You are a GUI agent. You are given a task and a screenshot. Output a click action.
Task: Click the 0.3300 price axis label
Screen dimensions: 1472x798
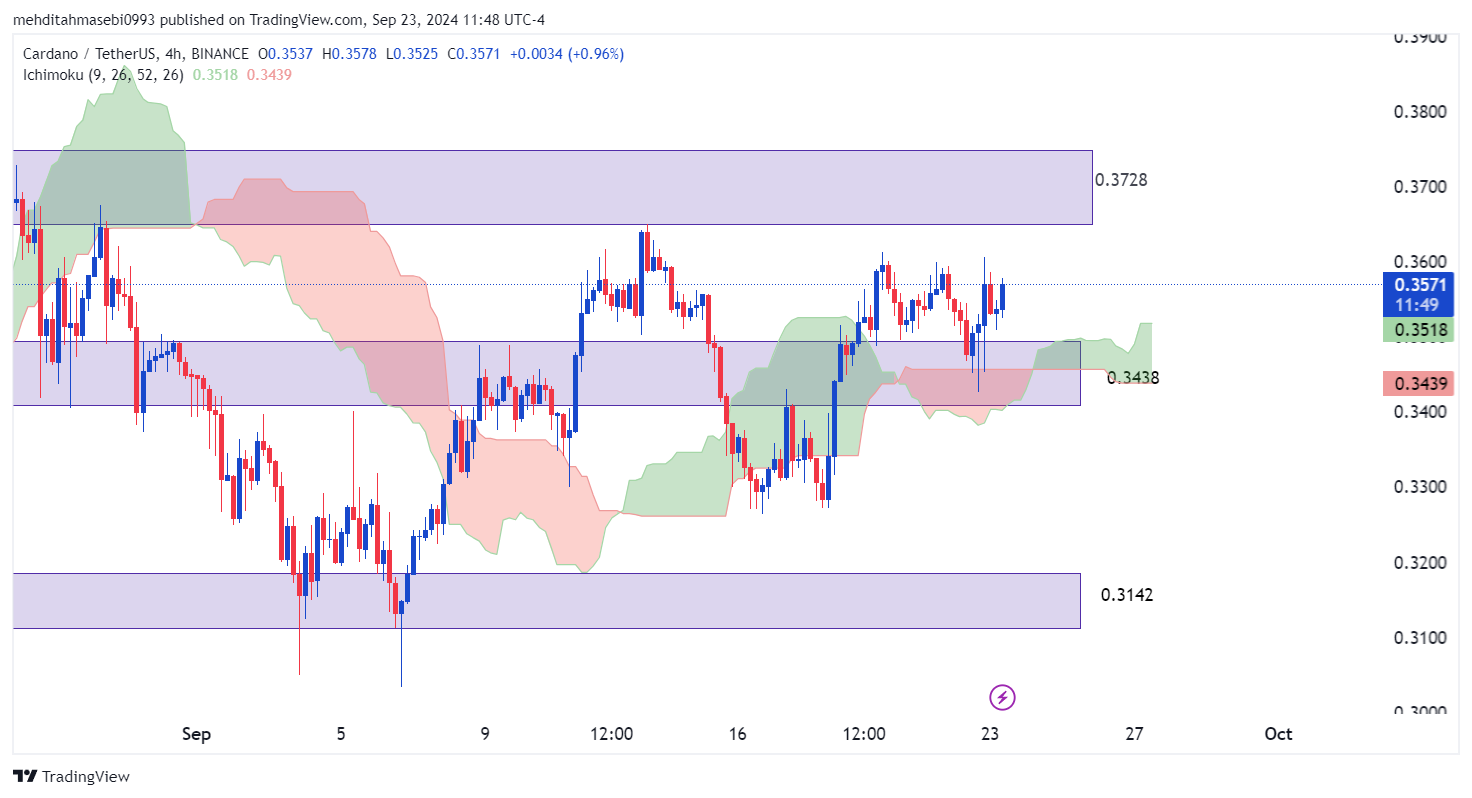click(x=1420, y=487)
